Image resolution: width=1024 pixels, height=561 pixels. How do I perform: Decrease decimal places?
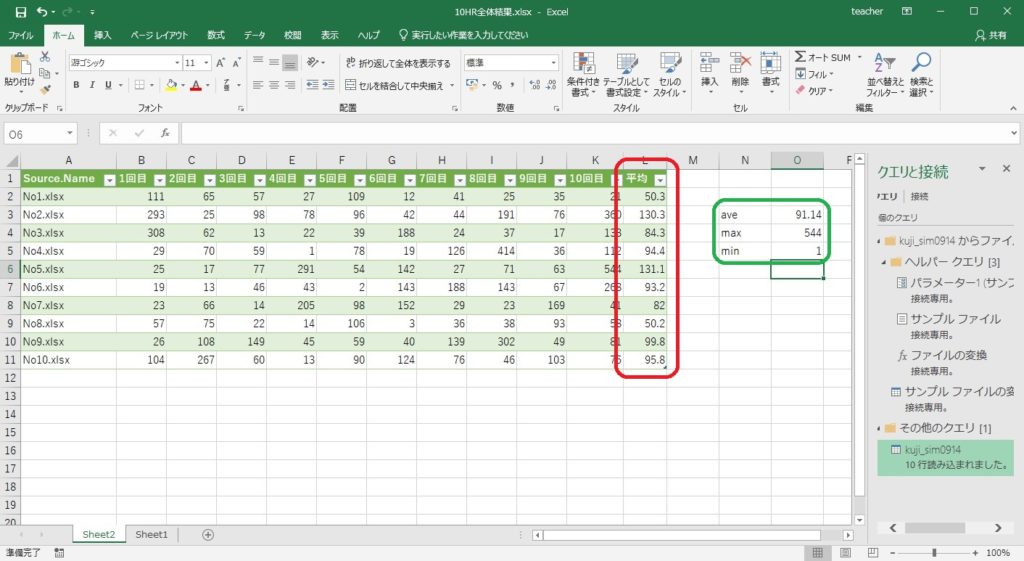tap(551, 85)
